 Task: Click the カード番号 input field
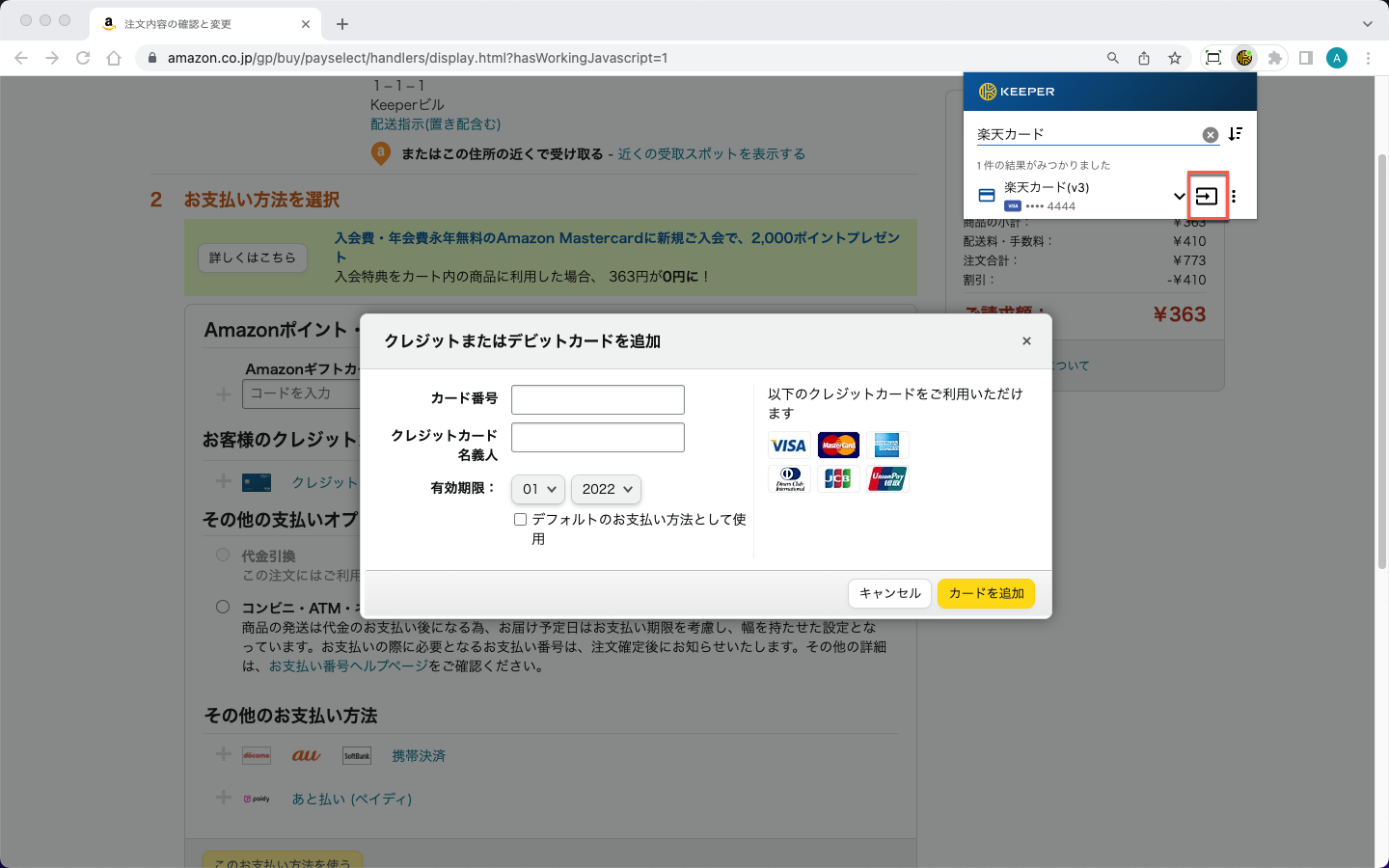(598, 399)
